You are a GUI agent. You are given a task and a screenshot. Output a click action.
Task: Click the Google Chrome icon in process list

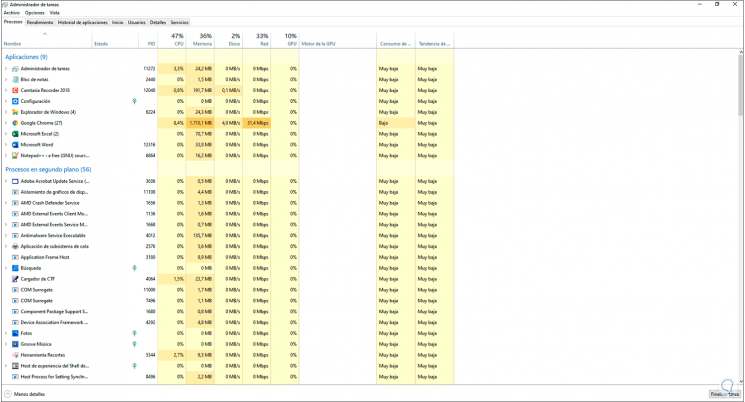(15, 123)
